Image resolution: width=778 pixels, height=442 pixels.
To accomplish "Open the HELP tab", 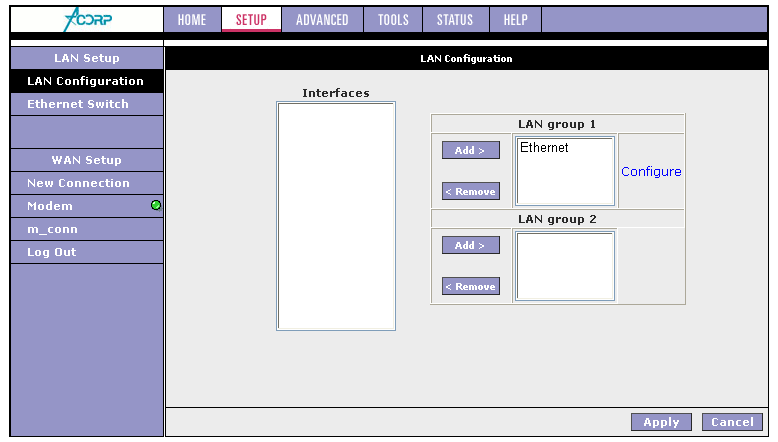I will coord(515,20).
